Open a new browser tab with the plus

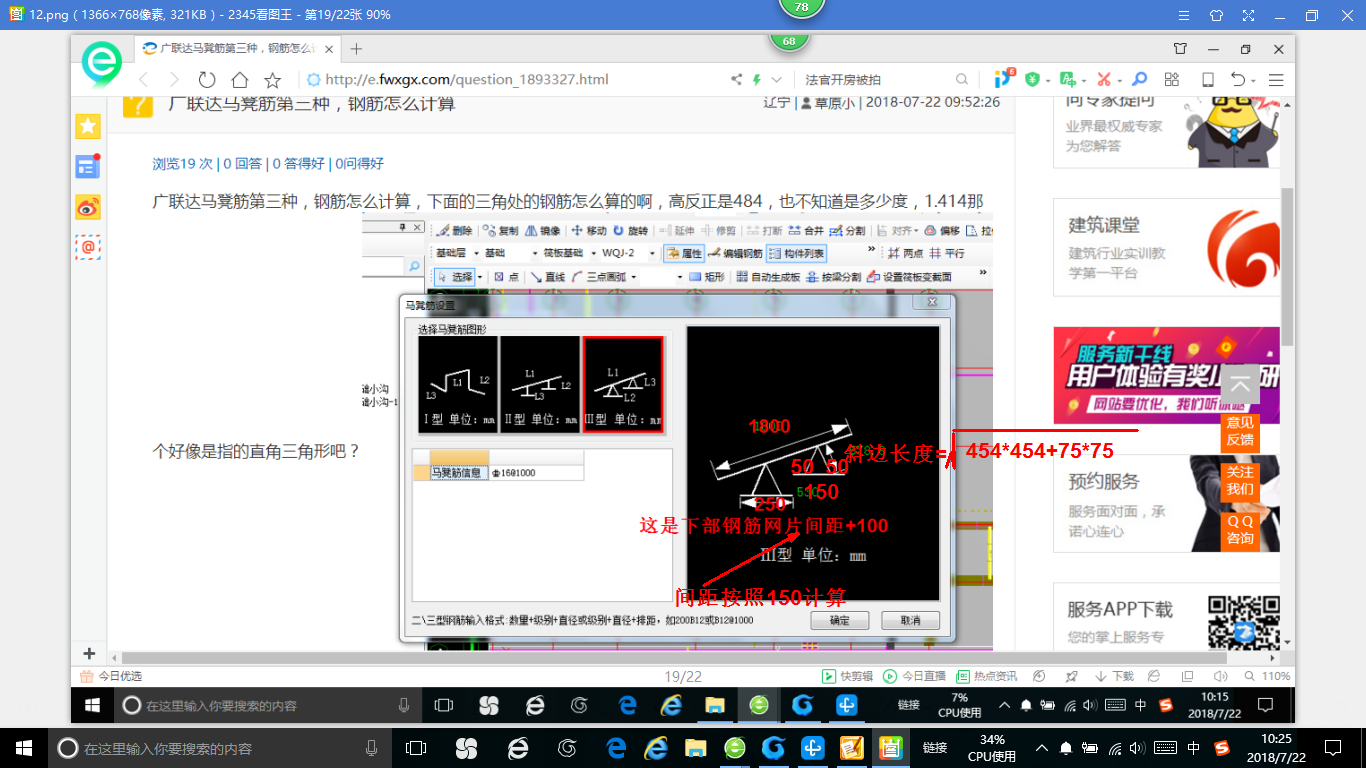pyautogui.click(x=356, y=48)
